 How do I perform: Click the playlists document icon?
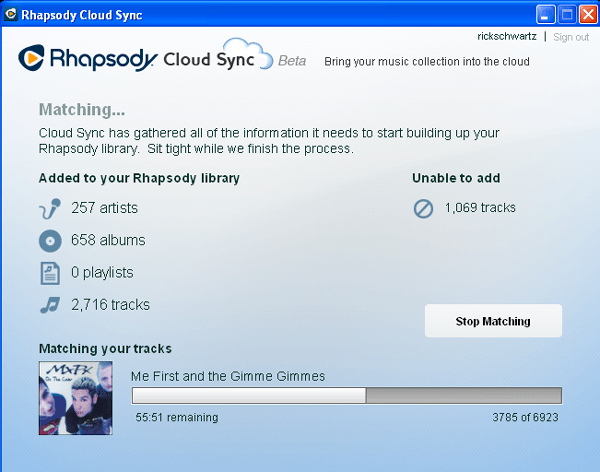50,273
